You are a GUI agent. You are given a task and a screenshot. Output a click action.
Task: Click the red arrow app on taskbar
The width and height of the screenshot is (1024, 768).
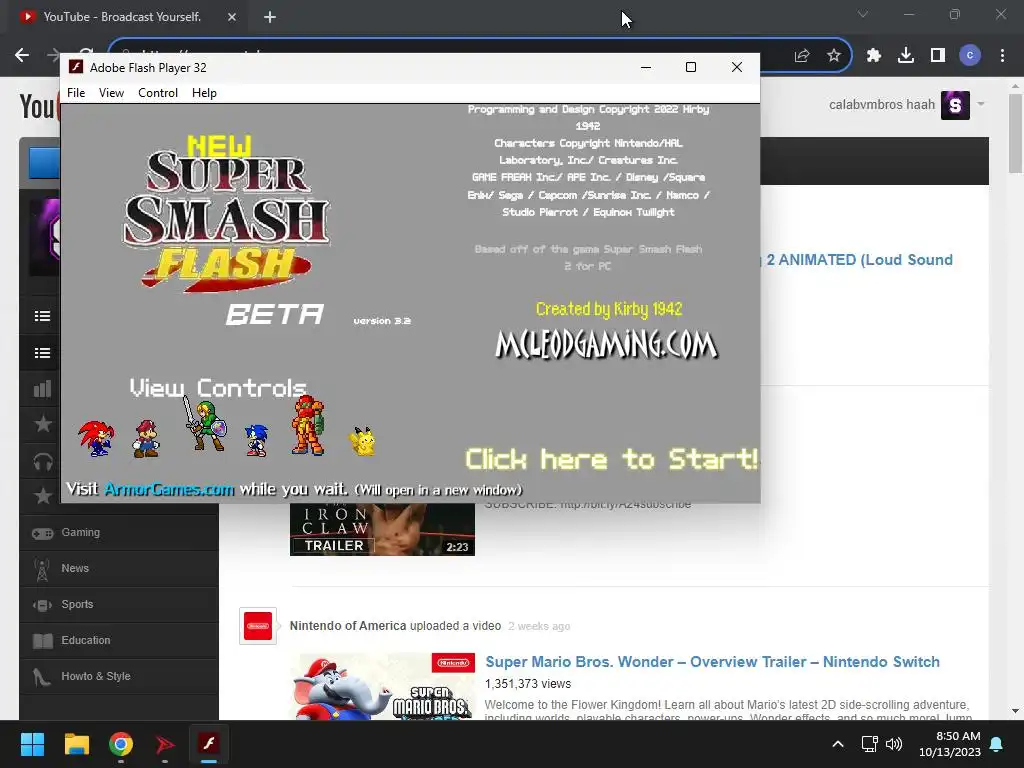click(165, 744)
